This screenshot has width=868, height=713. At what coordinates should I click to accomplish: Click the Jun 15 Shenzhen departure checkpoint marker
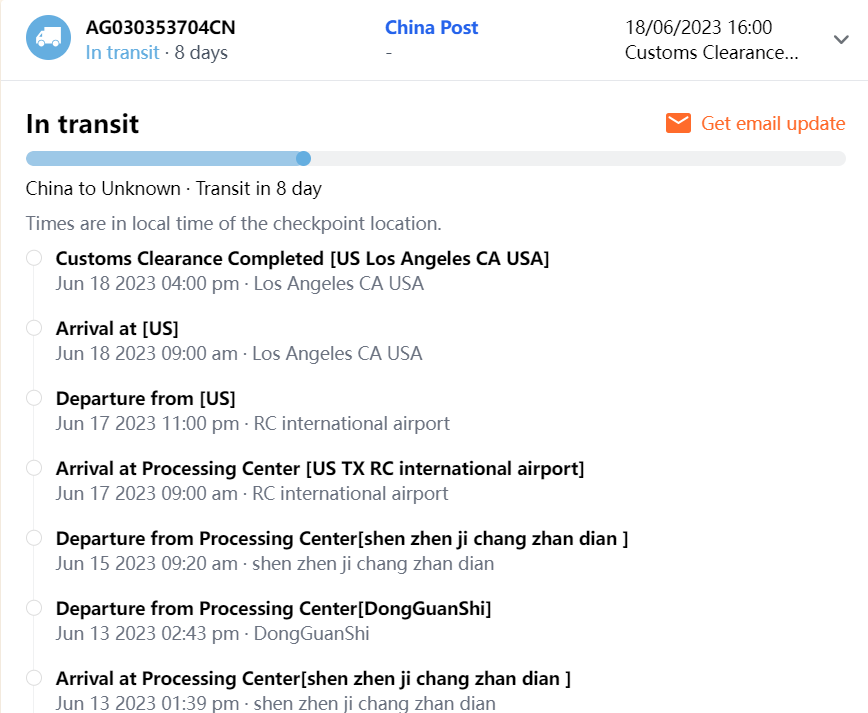(34, 538)
